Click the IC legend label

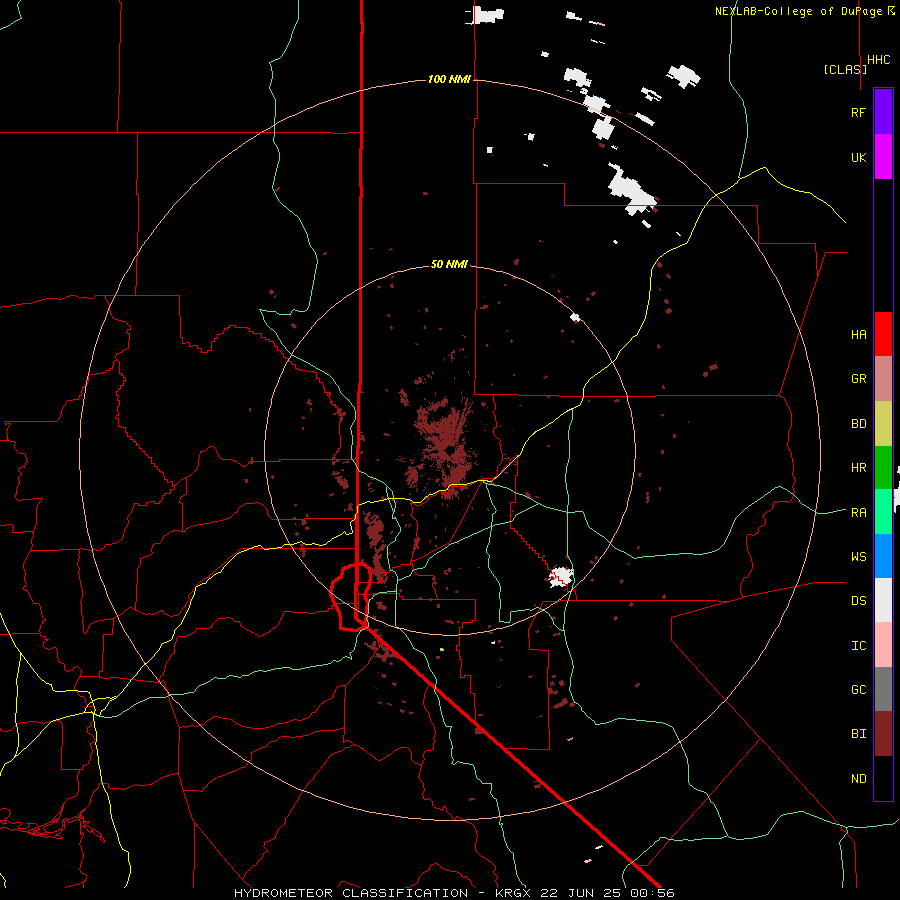(x=859, y=646)
